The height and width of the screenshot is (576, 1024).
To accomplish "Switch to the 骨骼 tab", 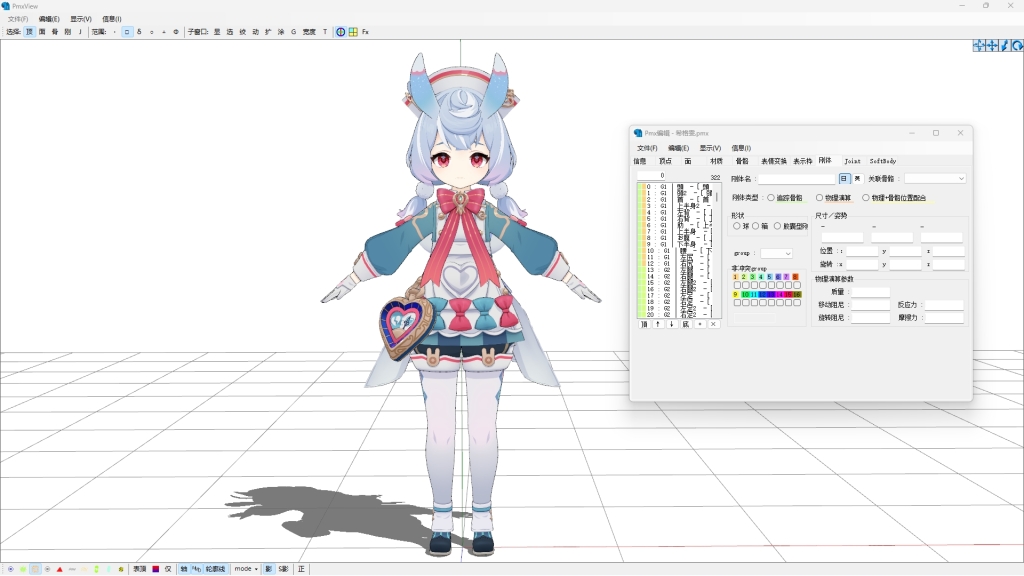I will point(742,161).
